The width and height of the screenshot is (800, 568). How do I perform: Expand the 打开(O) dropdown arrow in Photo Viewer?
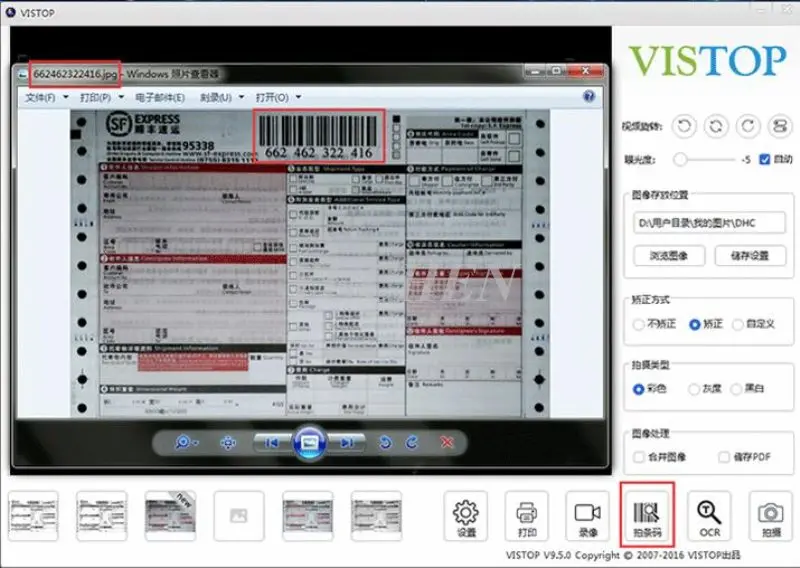(298, 96)
